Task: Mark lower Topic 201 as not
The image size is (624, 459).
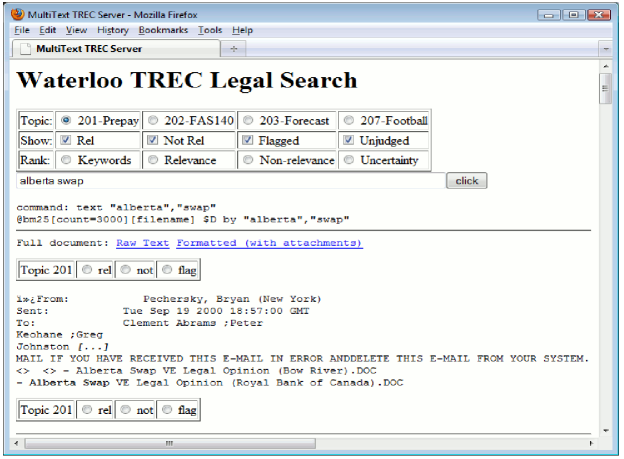Action: [x=126, y=409]
